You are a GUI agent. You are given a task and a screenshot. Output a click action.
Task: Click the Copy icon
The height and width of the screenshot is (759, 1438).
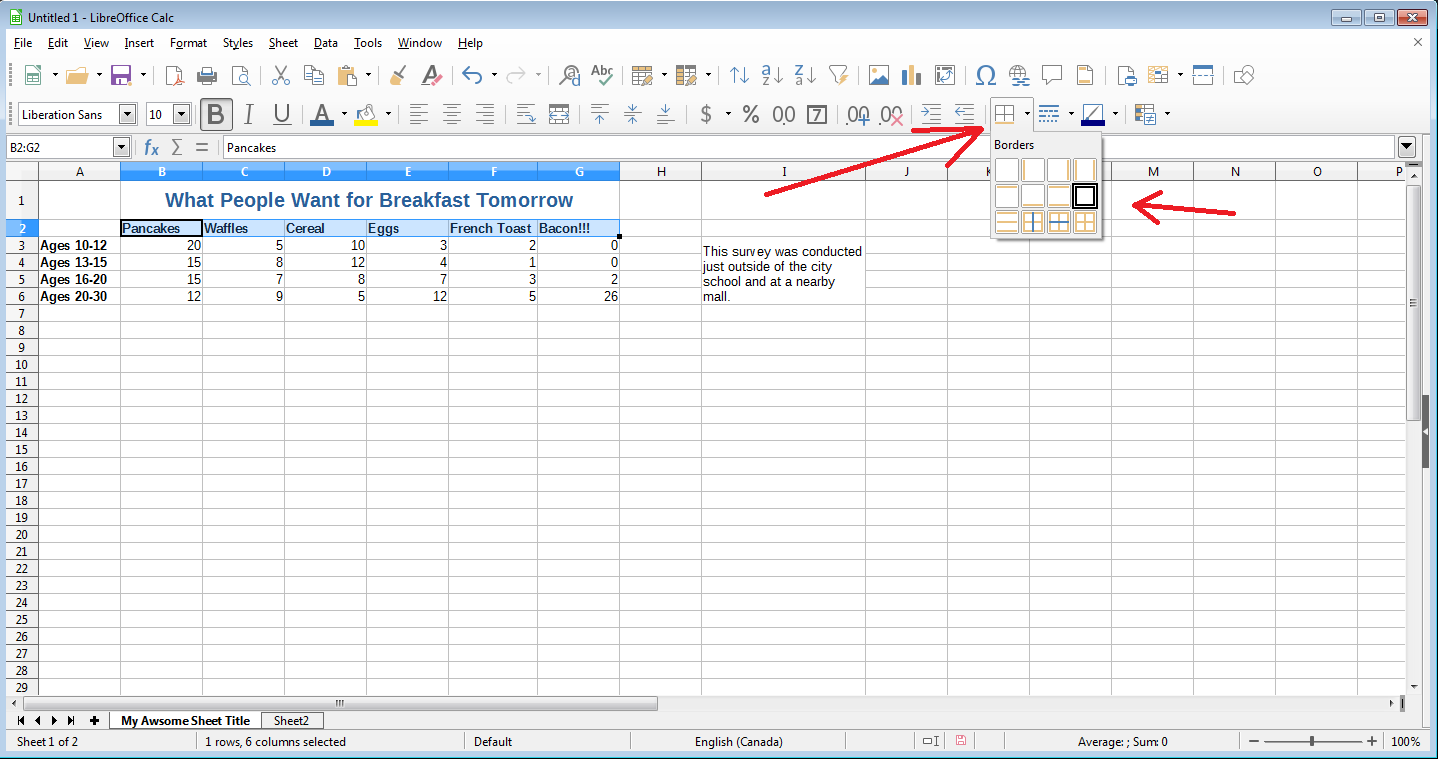[314, 75]
